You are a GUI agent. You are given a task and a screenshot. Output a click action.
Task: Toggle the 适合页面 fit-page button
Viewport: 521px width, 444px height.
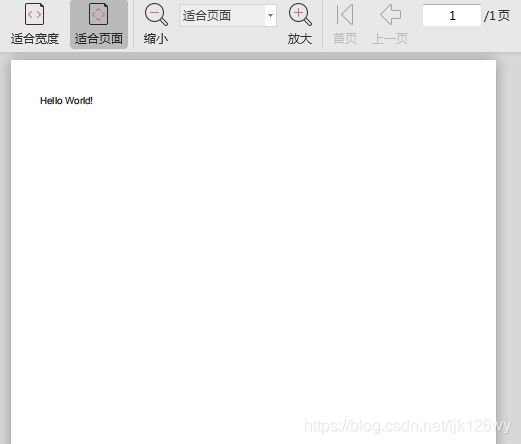pos(99,25)
